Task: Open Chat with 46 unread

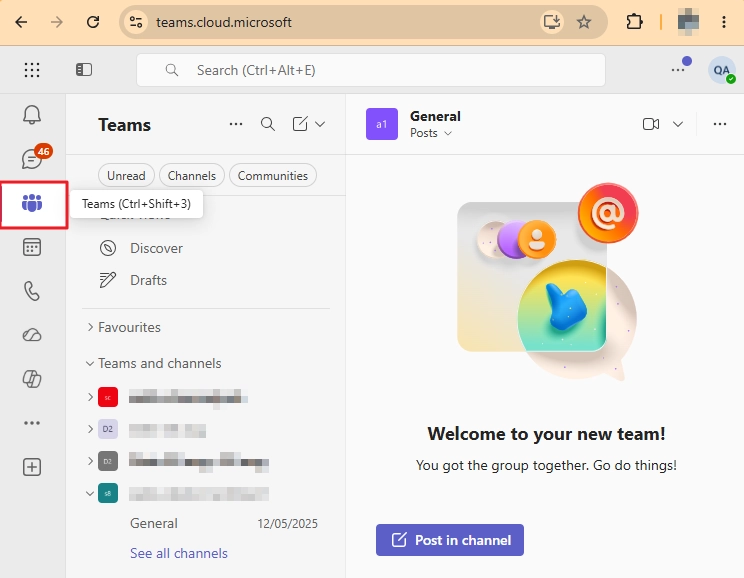Action: (x=32, y=158)
